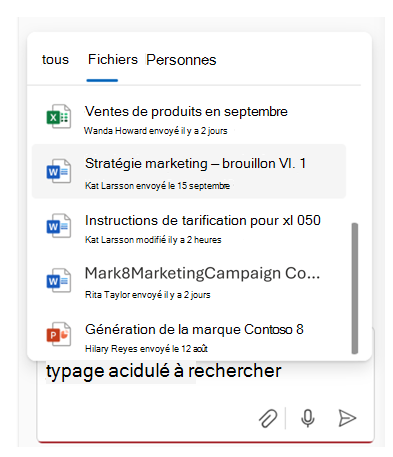The width and height of the screenshot is (393, 457).
Task: Click 'Rita Taylor envoyé il y a 2 jours'
Action: click(x=148, y=295)
